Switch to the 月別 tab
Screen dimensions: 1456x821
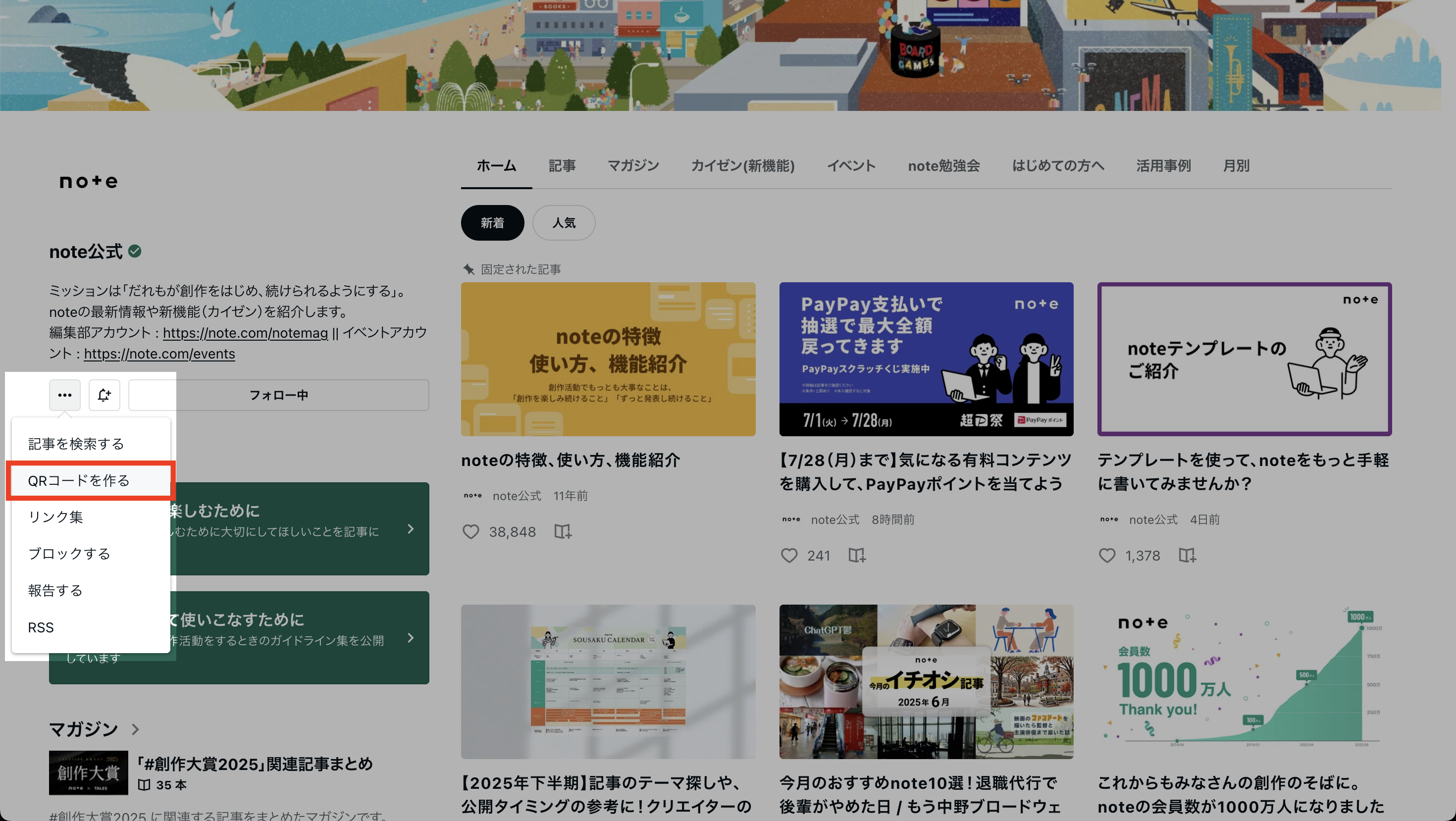[x=1236, y=165]
